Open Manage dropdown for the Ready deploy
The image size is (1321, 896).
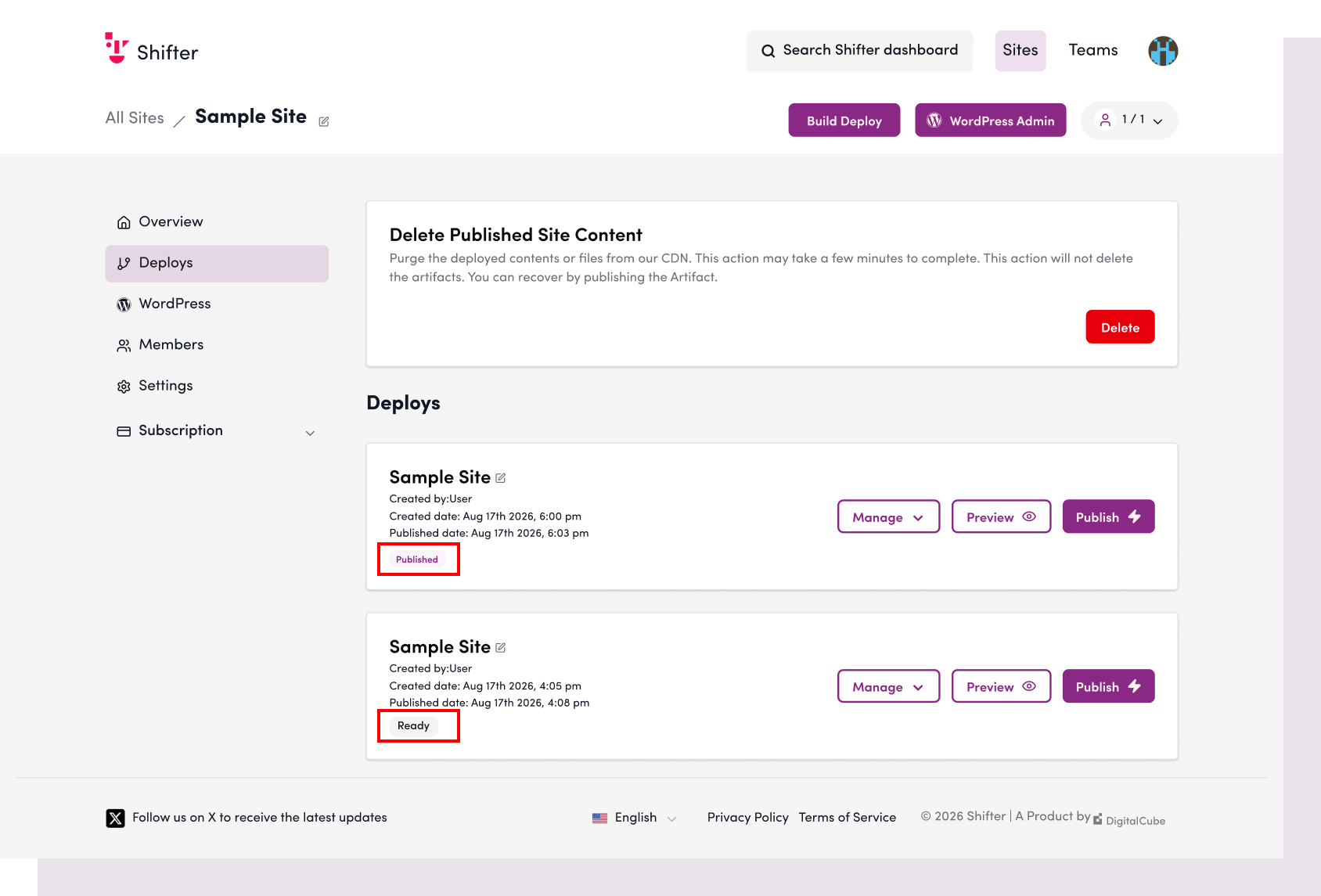[x=888, y=686]
